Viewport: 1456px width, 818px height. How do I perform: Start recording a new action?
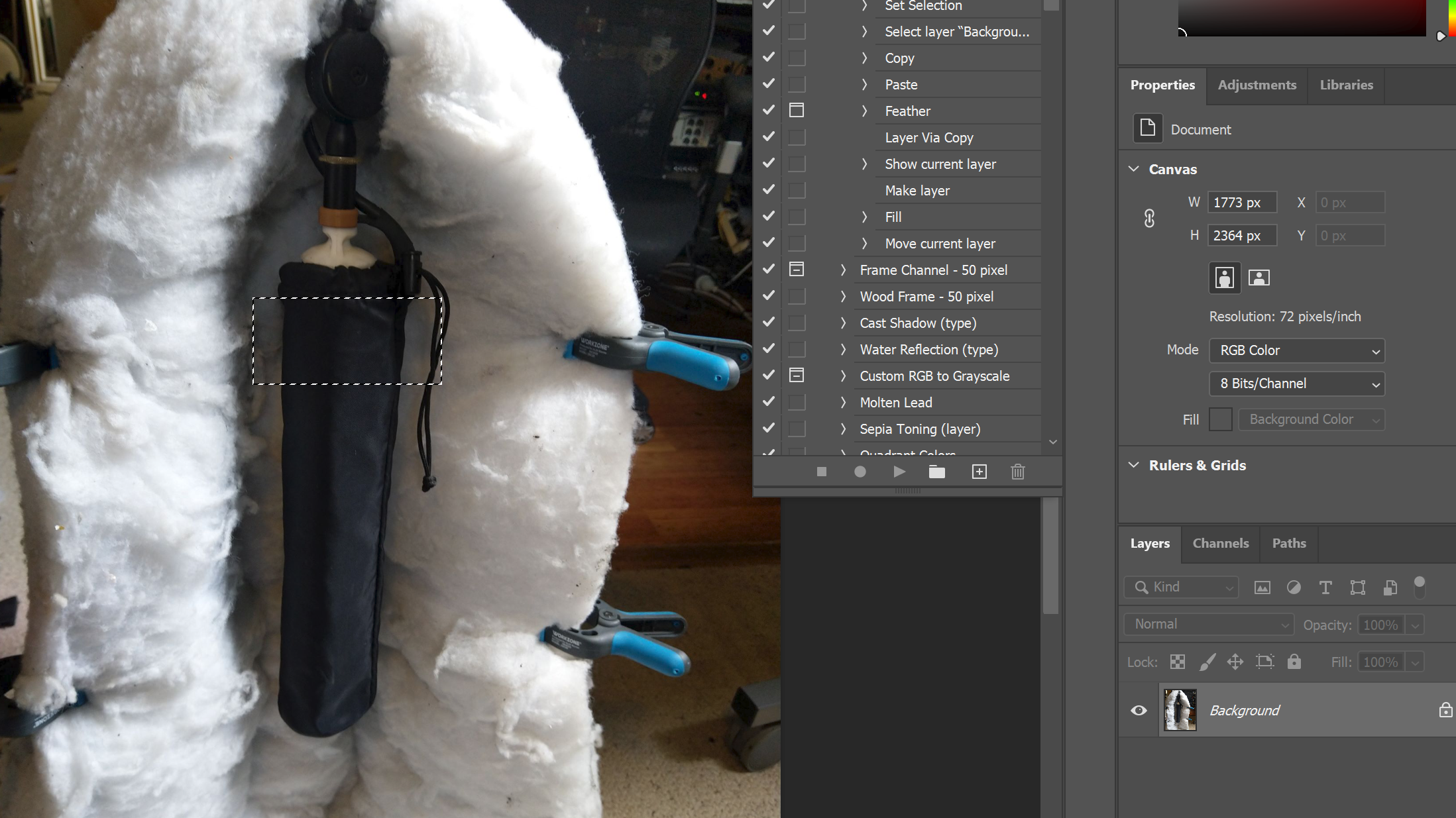pos(860,472)
